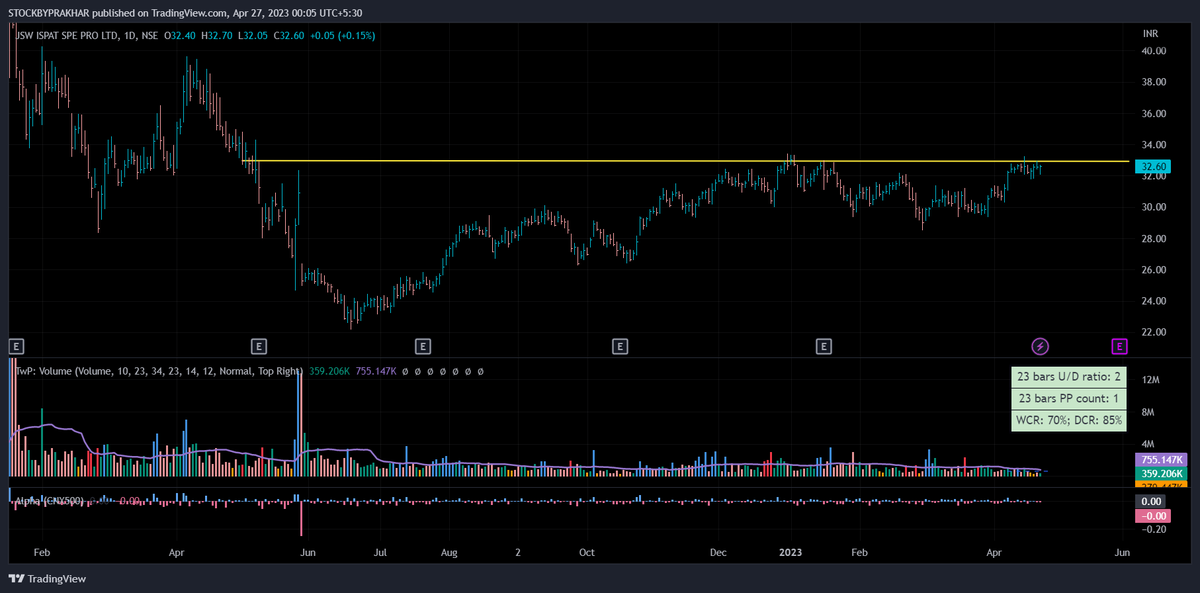Click the purple lightning bolt event icon

(1040, 346)
